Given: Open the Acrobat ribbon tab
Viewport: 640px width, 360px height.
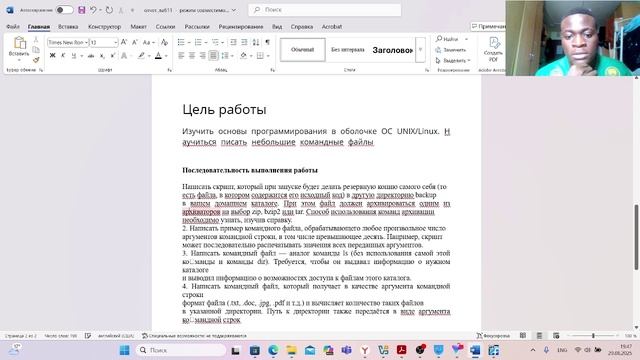Looking at the screenshot, I should 332,27.
